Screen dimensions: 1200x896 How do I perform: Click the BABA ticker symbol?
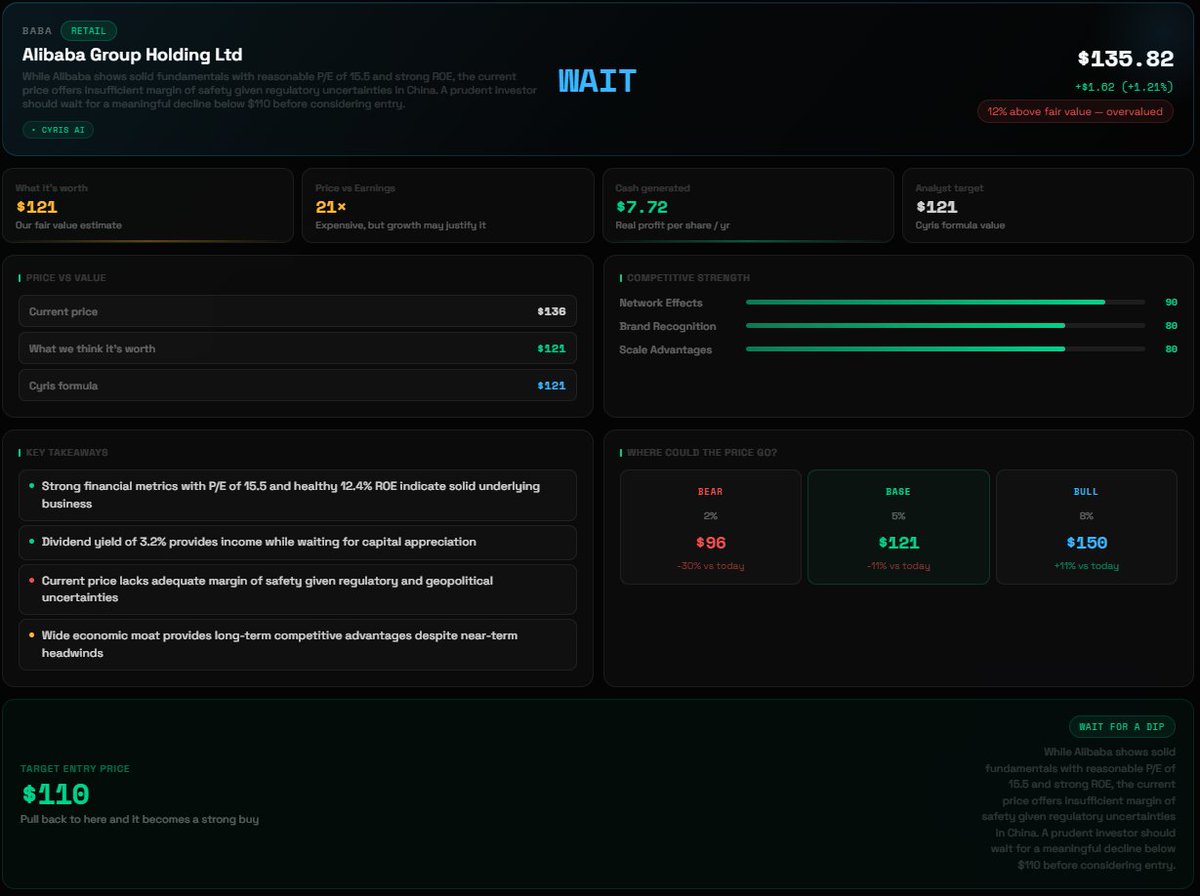pyautogui.click(x=37, y=31)
